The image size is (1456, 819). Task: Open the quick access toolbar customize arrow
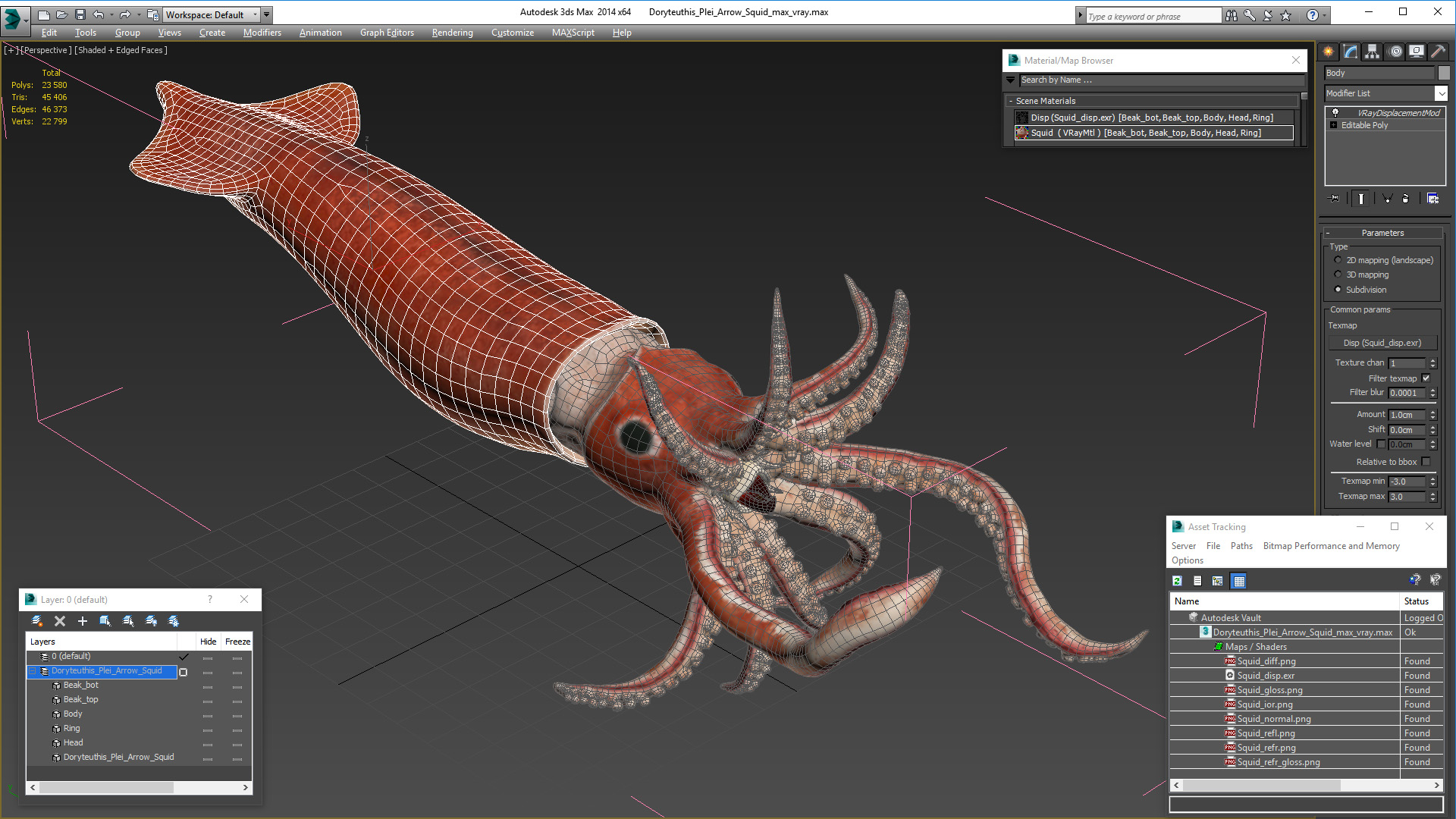tap(266, 14)
